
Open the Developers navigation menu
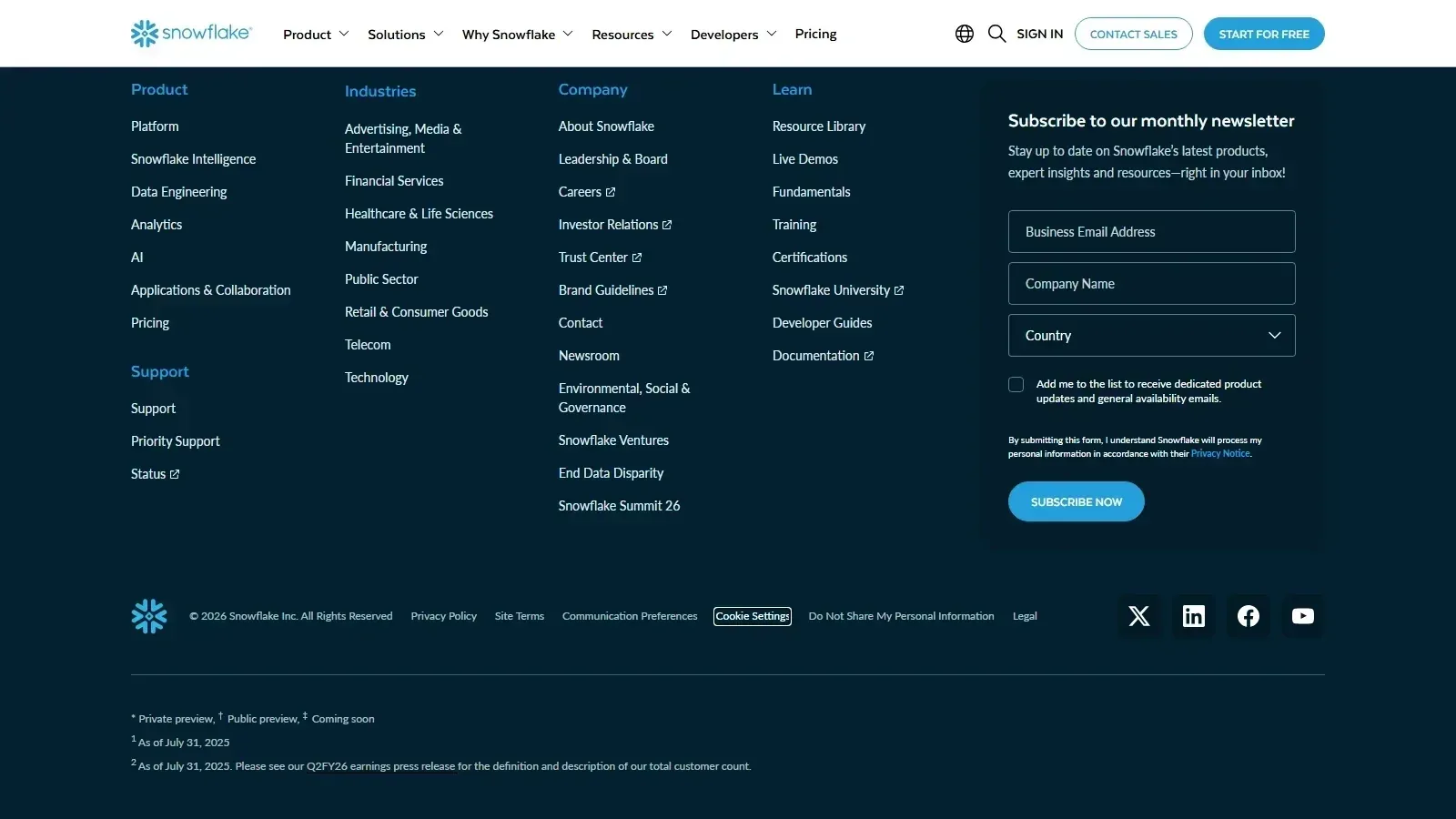point(724,35)
